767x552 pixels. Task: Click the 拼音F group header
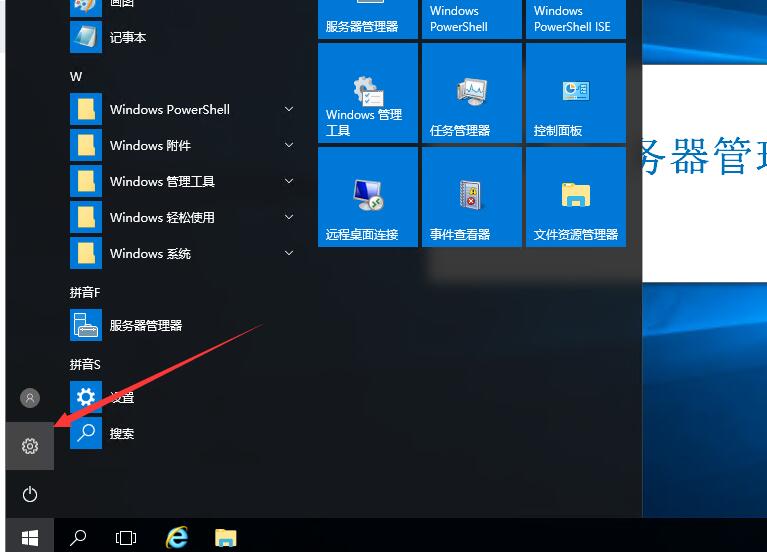coord(85,292)
